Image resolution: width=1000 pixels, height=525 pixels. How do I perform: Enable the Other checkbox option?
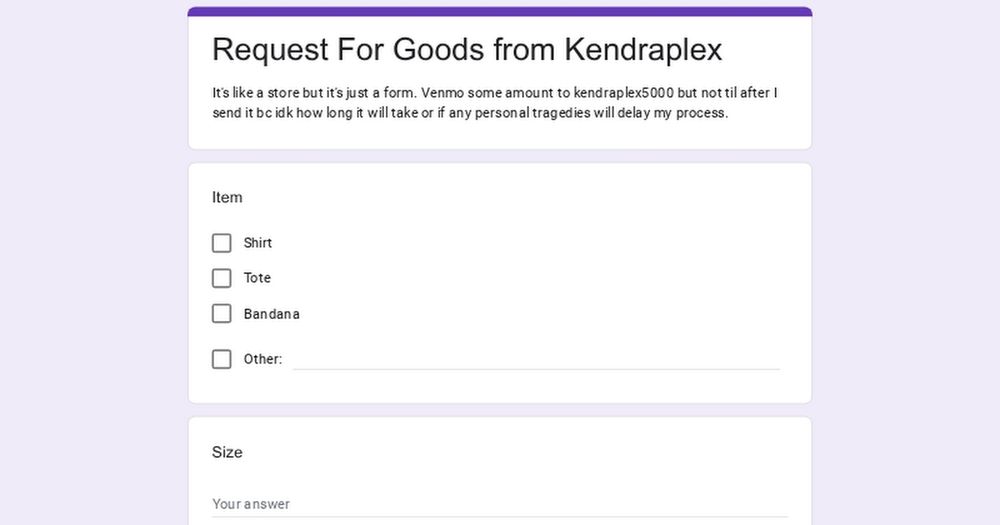[x=222, y=359]
